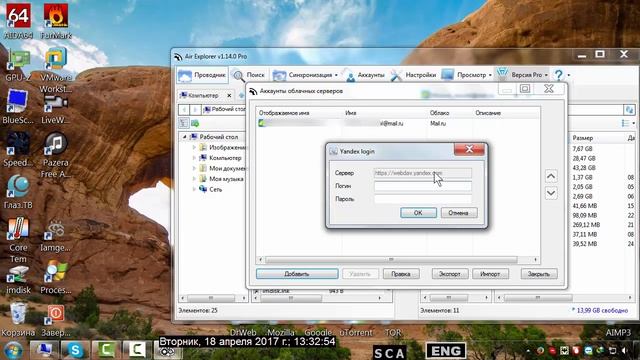Screen dimensions: 640x360
Task: Collapse the Рабочий стол tree node
Action: (x=184, y=137)
